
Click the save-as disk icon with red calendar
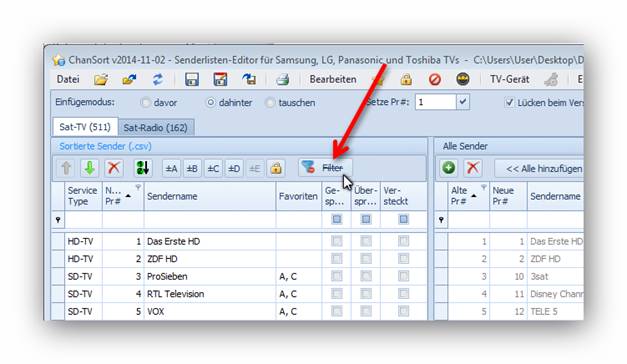point(220,80)
